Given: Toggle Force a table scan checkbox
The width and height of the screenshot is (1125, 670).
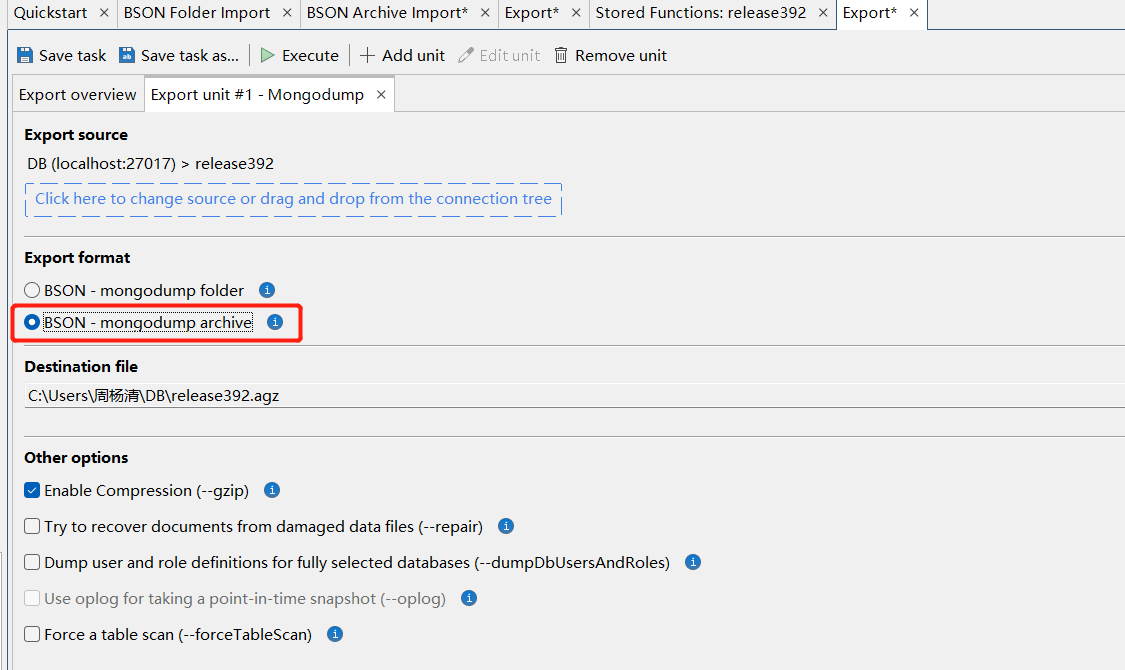Looking at the screenshot, I should click(x=33, y=635).
